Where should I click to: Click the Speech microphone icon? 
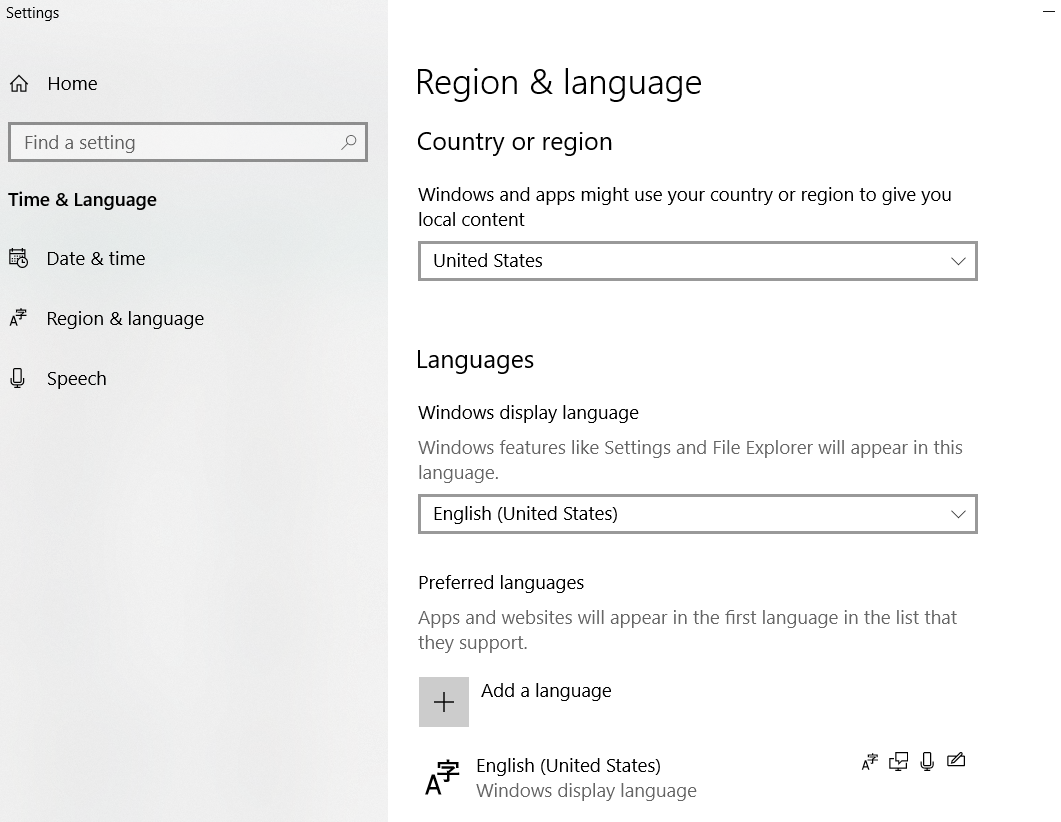click(18, 378)
